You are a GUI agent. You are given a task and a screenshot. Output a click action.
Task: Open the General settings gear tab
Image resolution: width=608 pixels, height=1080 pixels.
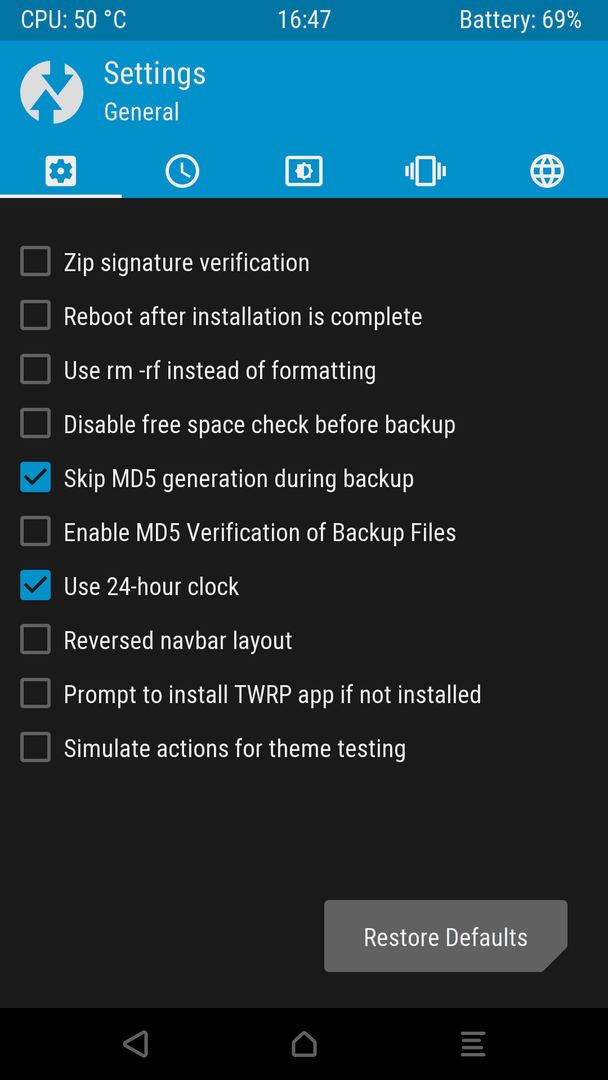61,171
